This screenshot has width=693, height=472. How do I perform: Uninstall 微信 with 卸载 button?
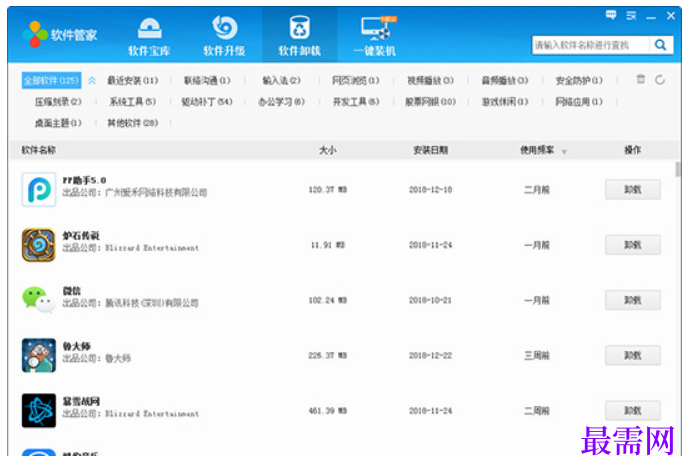point(632,300)
